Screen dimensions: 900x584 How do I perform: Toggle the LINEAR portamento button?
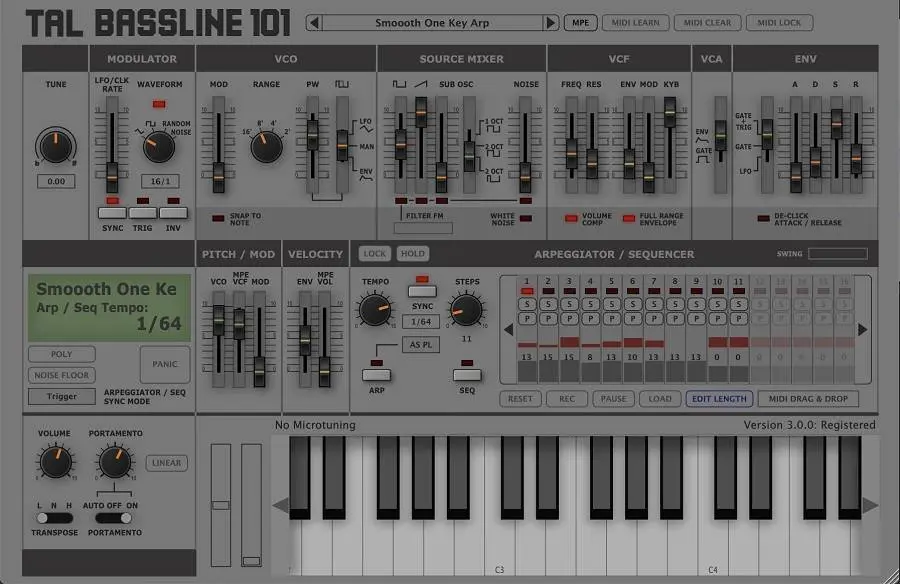click(166, 463)
